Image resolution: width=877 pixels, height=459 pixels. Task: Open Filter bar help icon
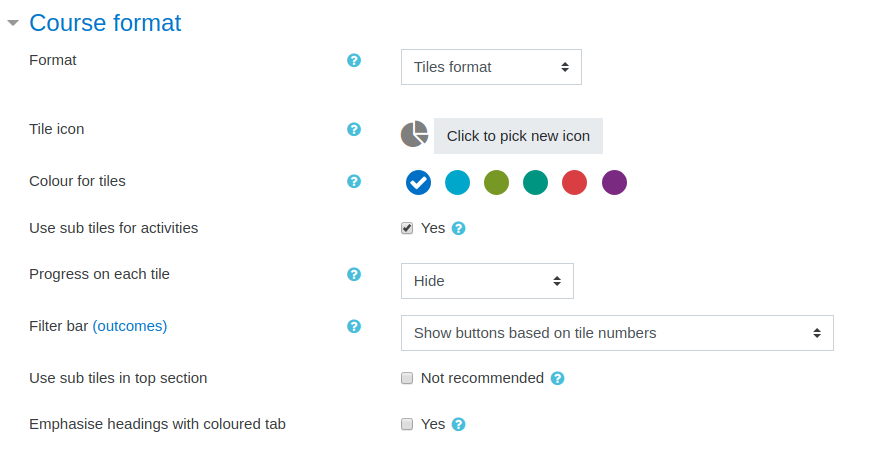point(353,326)
